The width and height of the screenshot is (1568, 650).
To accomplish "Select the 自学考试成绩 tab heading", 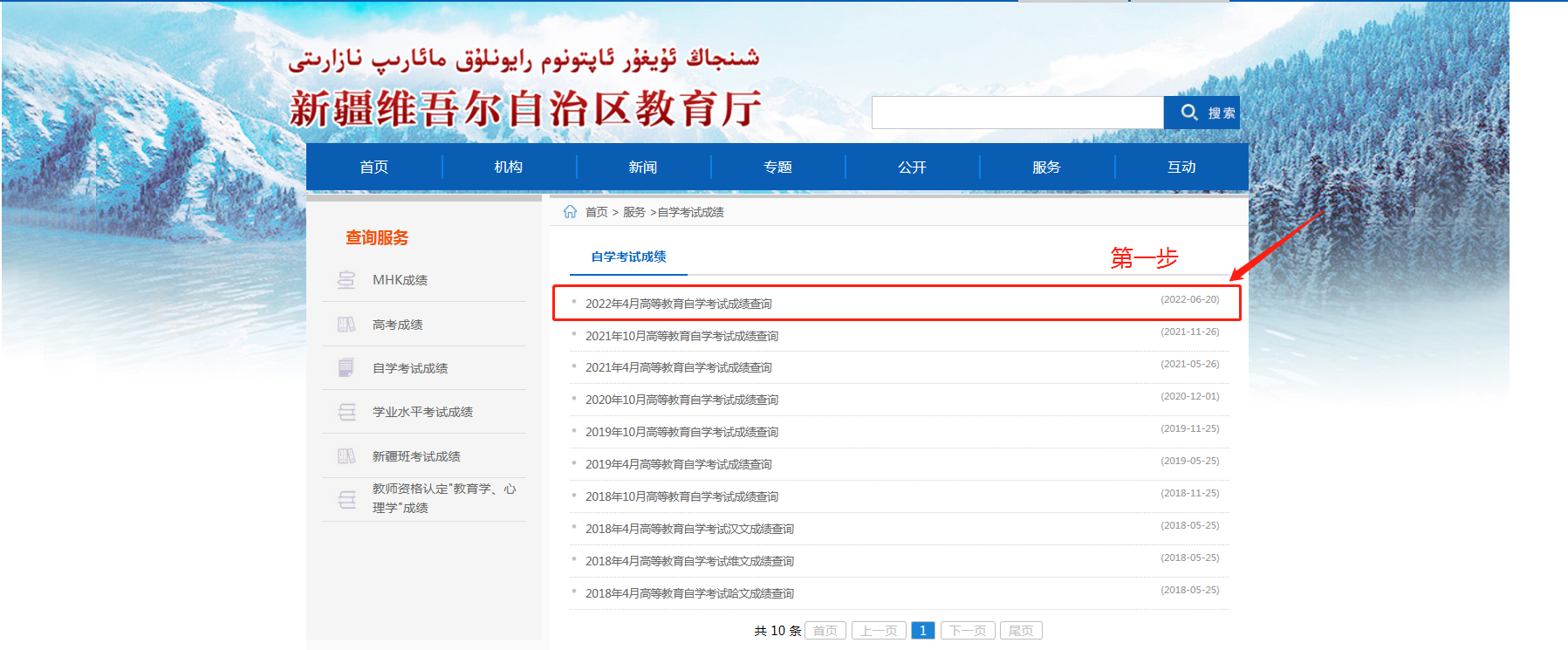I will (628, 257).
